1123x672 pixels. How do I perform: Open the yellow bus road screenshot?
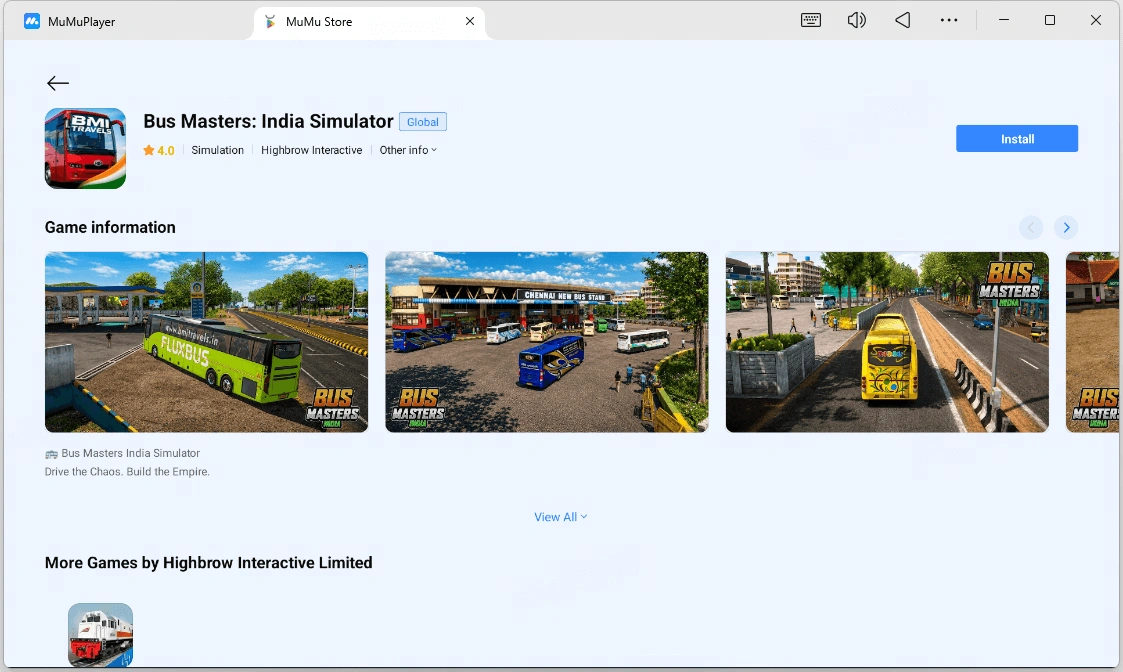pos(887,342)
